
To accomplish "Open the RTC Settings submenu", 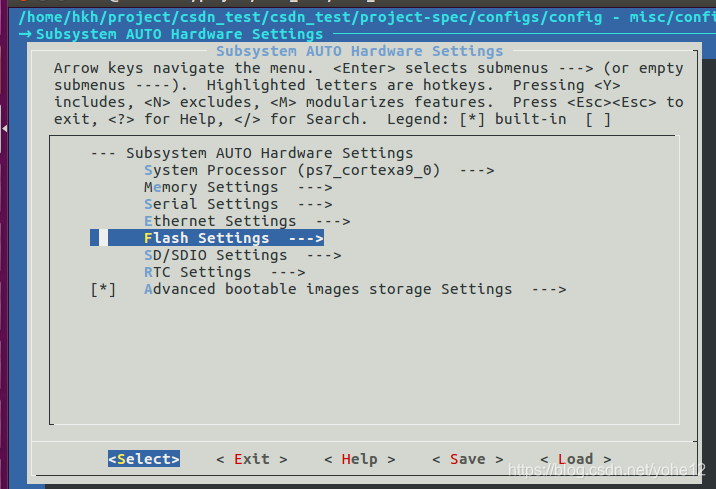I will 225,272.
